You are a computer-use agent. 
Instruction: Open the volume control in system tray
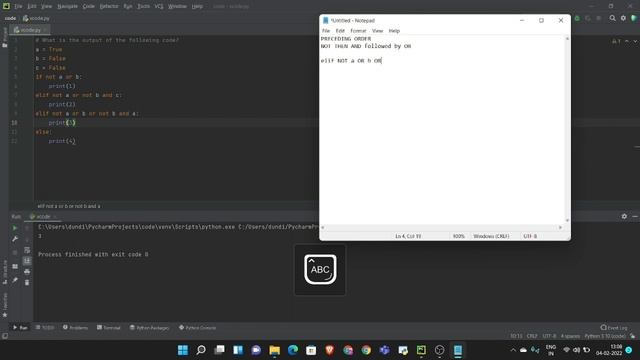point(576,350)
